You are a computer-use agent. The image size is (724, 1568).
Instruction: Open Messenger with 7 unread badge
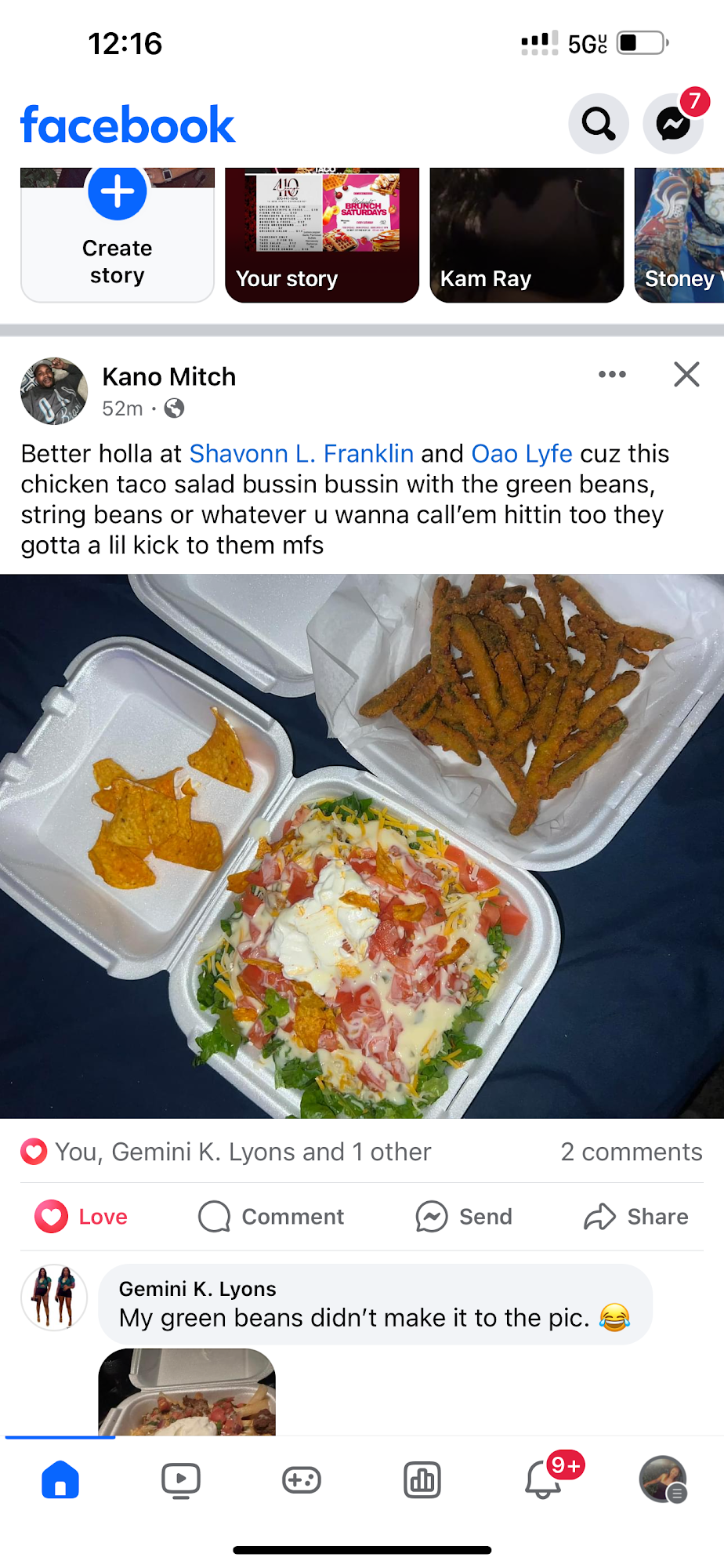click(x=673, y=124)
